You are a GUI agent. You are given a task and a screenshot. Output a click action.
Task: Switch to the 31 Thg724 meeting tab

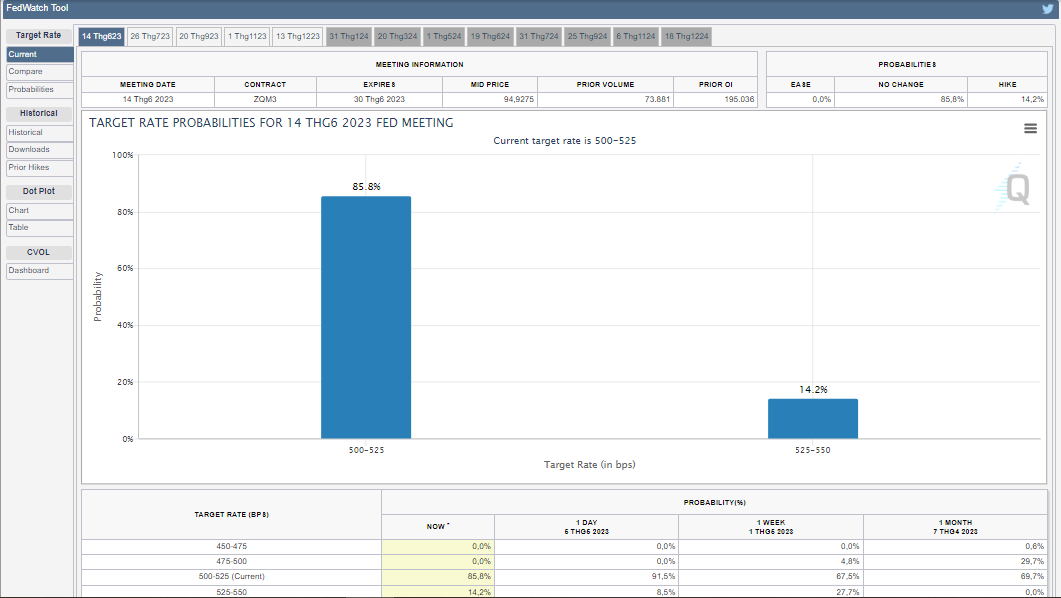click(x=539, y=37)
